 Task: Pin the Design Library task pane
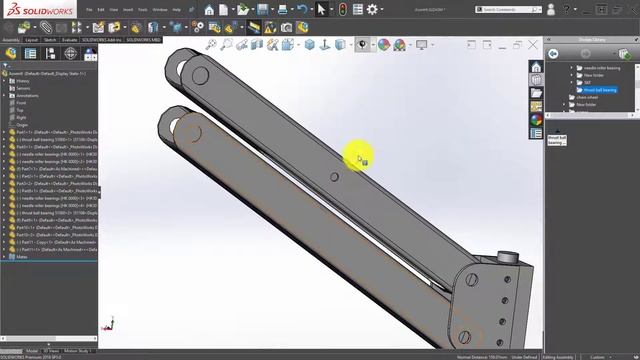coord(636,40)
